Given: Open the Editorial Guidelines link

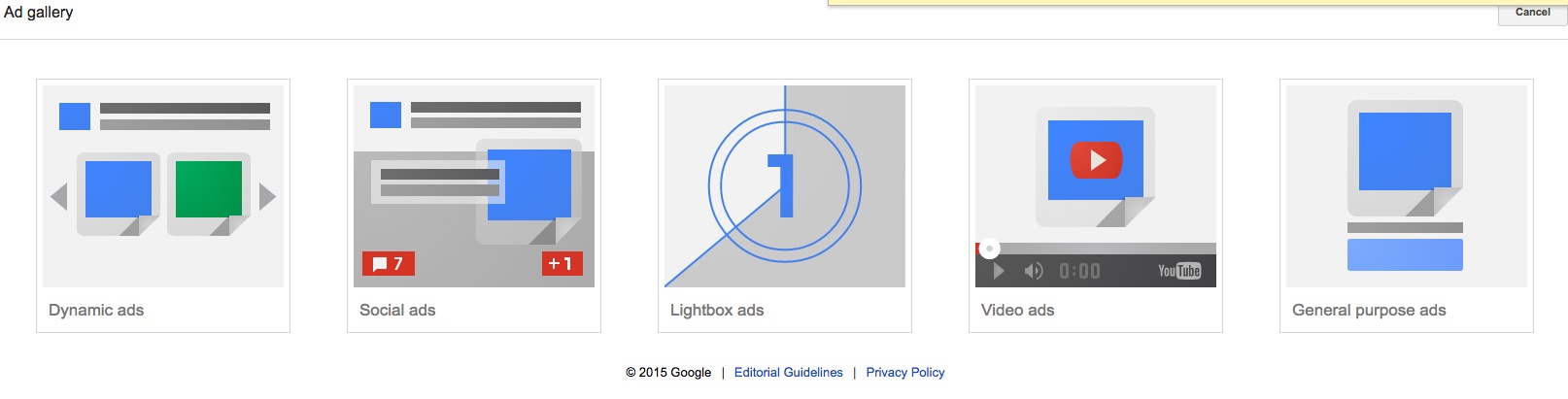Looking at the screenshot, I should pos(788,373).
